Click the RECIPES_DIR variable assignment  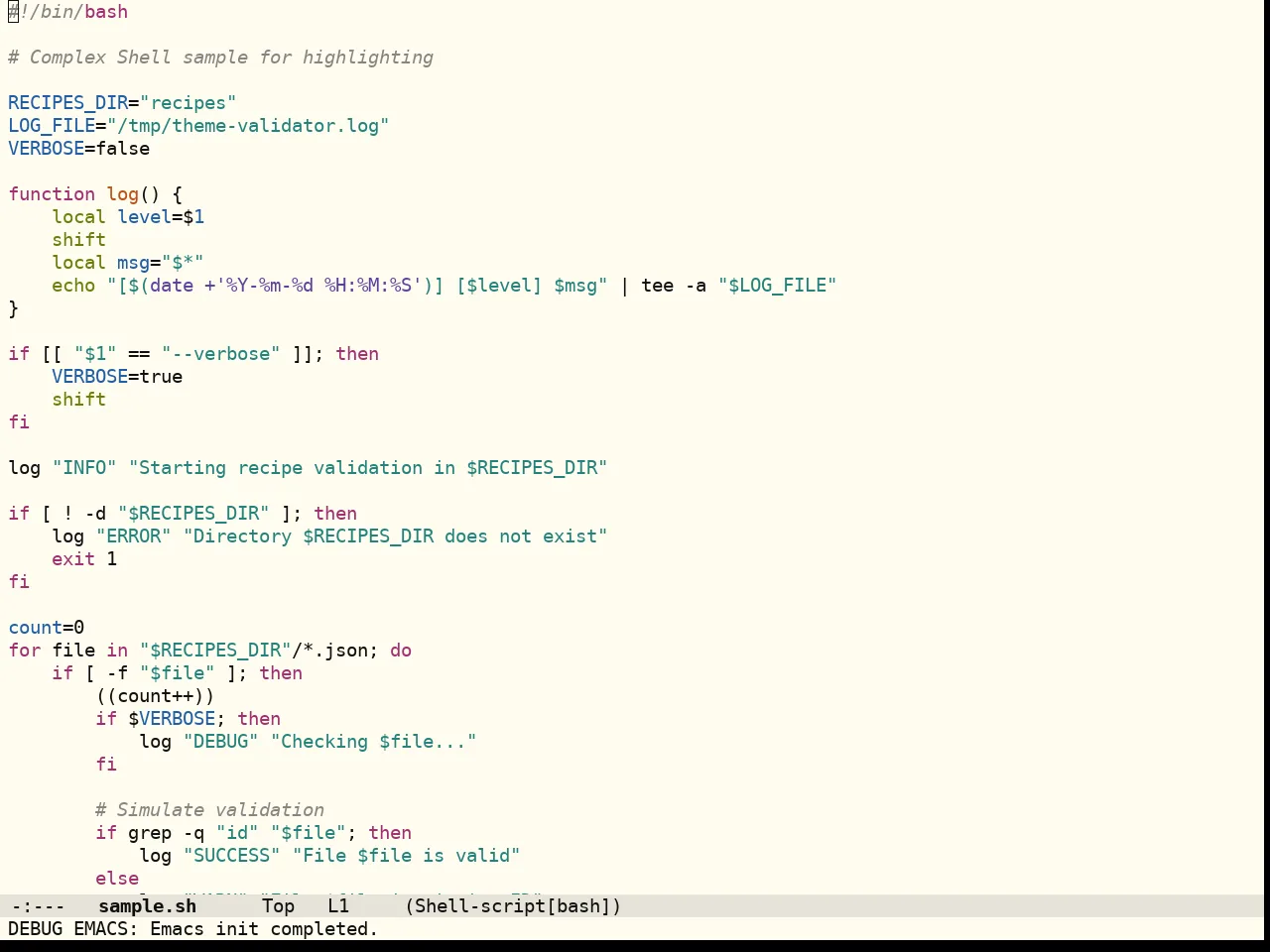point(122,103)
